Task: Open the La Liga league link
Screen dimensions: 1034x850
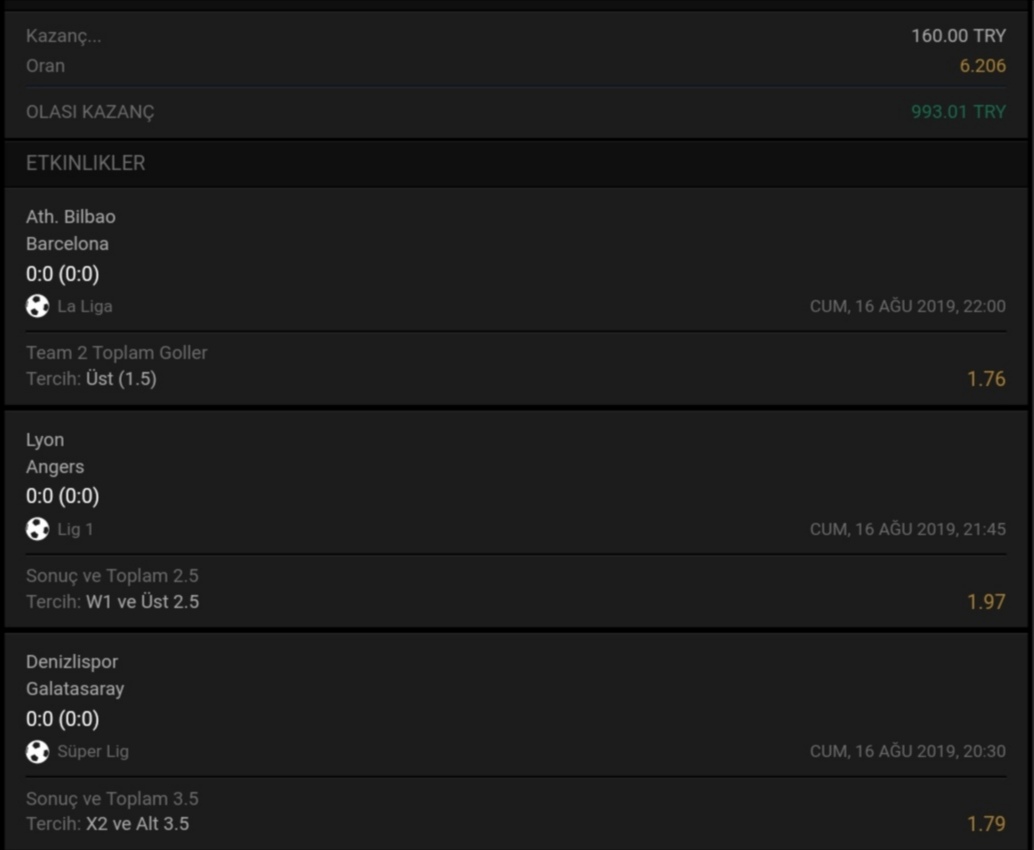Action: (x=84, y=307)
